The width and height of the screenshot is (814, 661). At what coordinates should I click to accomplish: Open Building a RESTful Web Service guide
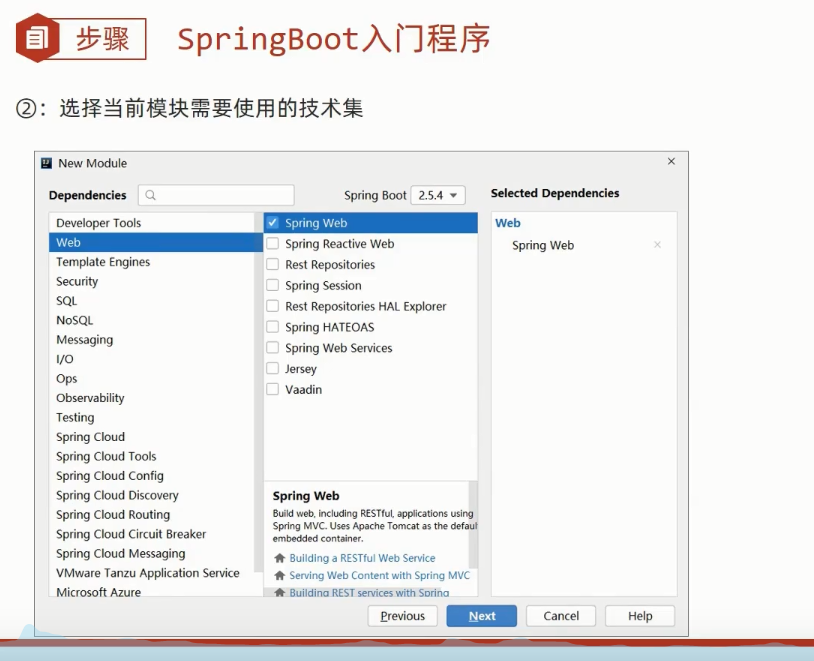[362, 558]
